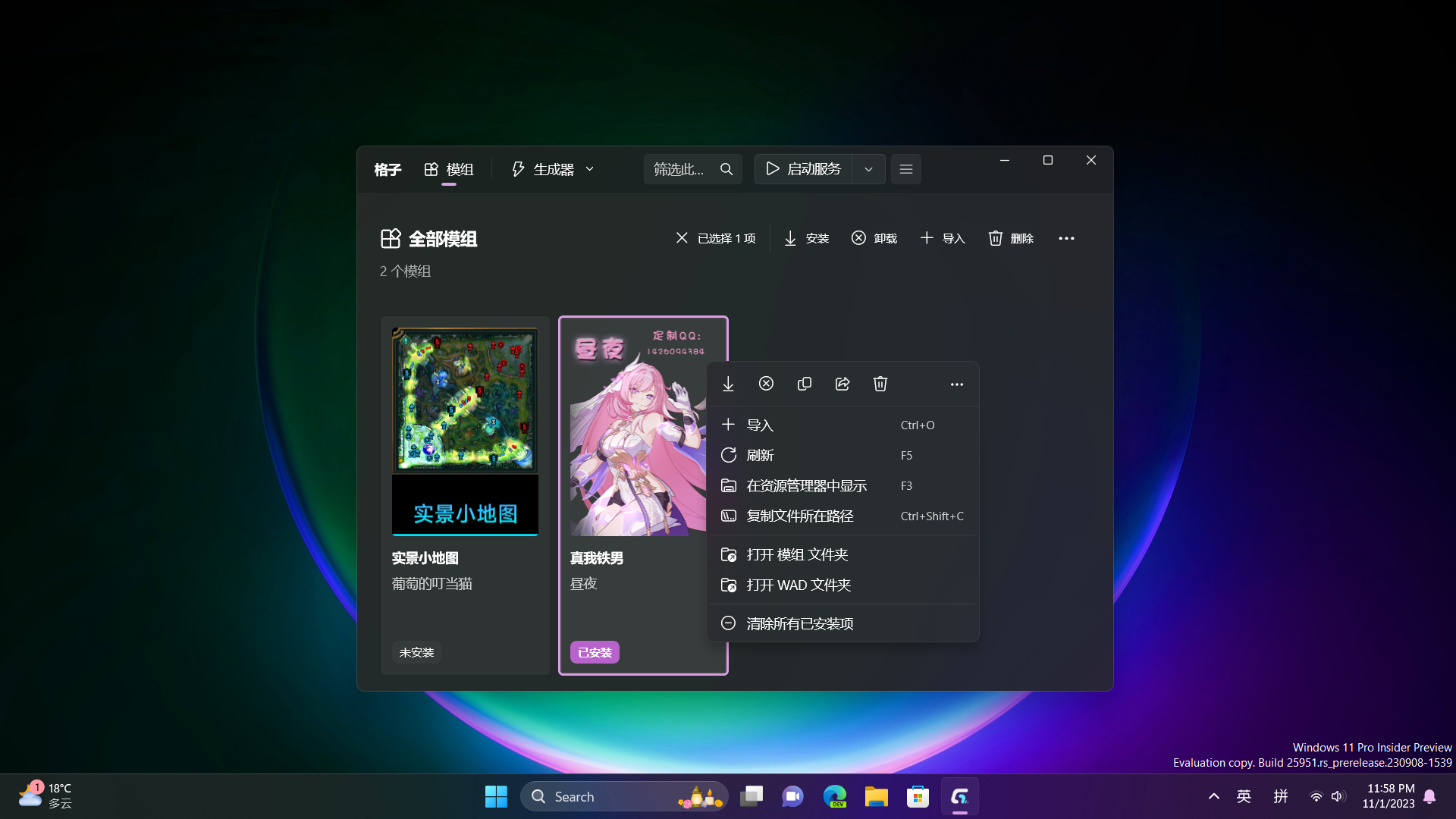Screen dimensions: 1456x819
Task: Open toolbar three-dot more options
Action: 1065,238
